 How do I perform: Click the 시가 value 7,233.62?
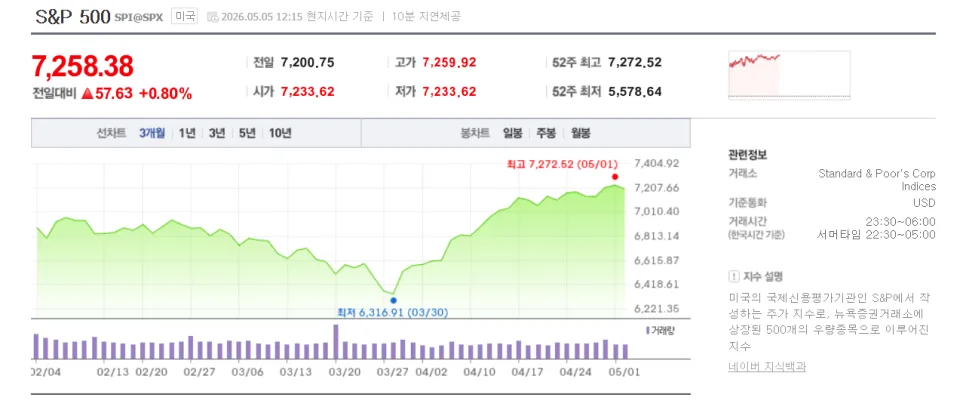(307, 92)
